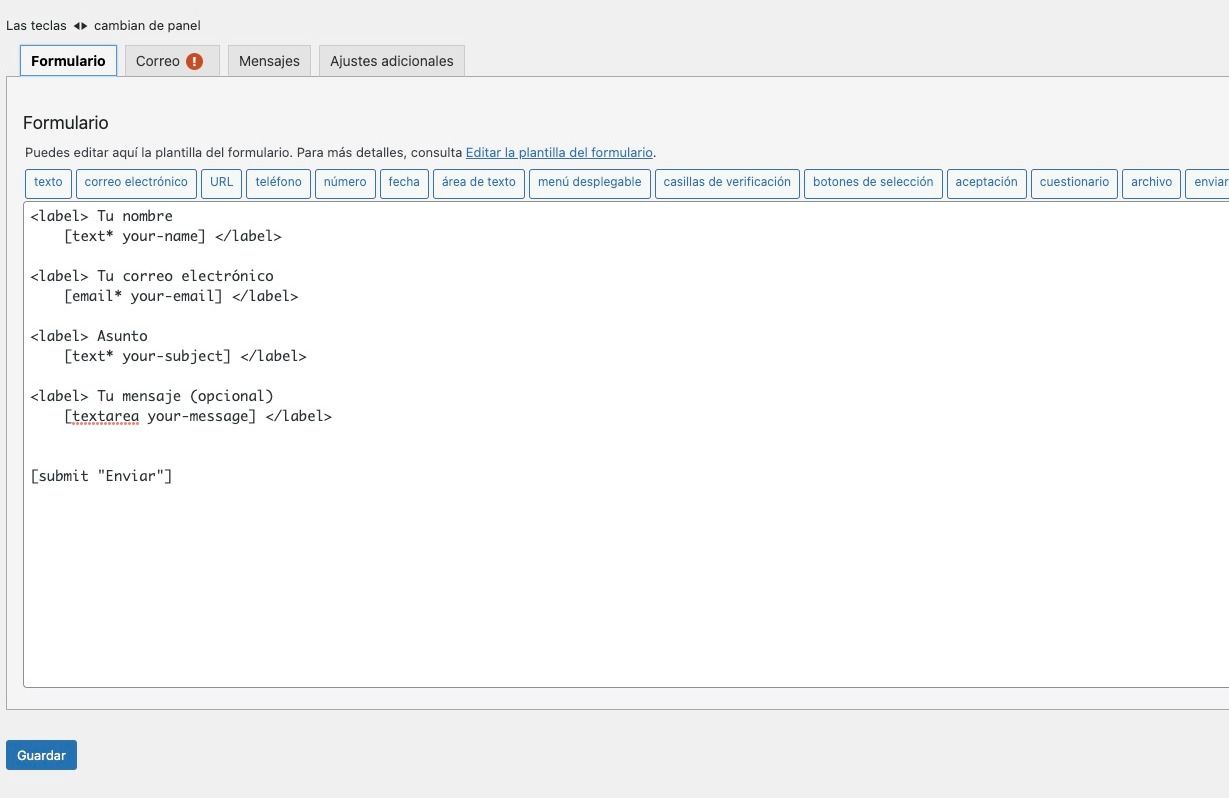
Task: Click the "Las teclas cambian de panel" hint
Action: click(x=103, y=25)
